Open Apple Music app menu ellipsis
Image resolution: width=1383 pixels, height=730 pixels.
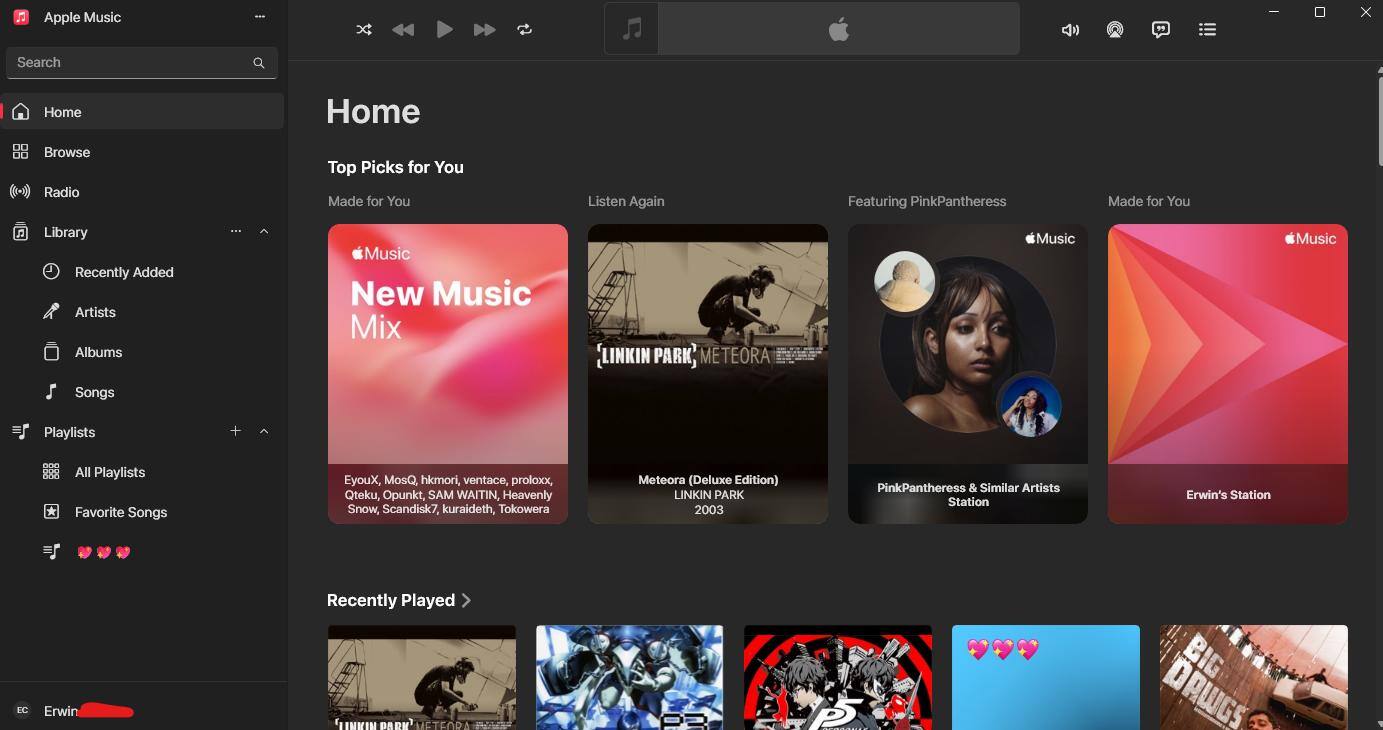coord(260,17)
